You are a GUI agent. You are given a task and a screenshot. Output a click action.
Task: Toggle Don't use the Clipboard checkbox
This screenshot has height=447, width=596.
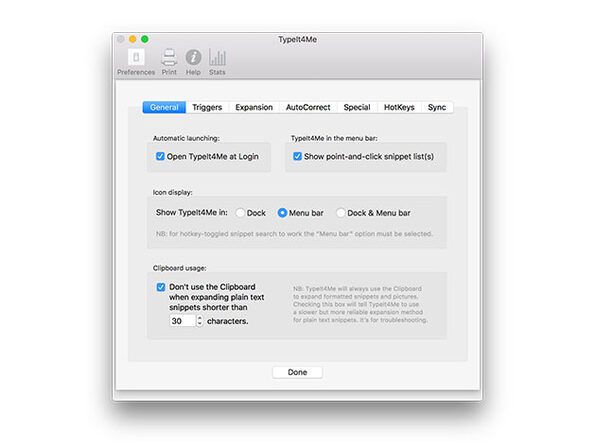[161, 287]
